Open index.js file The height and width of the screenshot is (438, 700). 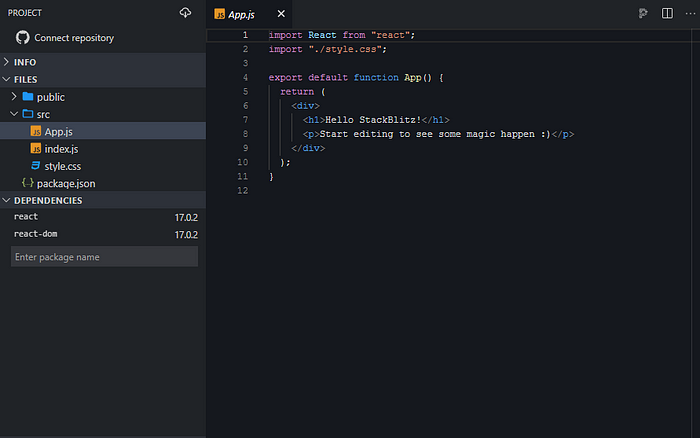[103, 149]
